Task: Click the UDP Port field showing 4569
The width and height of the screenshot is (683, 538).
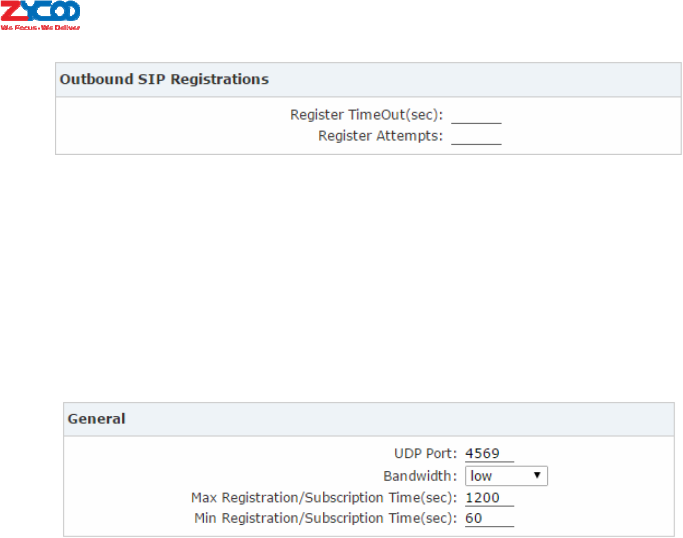Action: click(x=489, y=454)
